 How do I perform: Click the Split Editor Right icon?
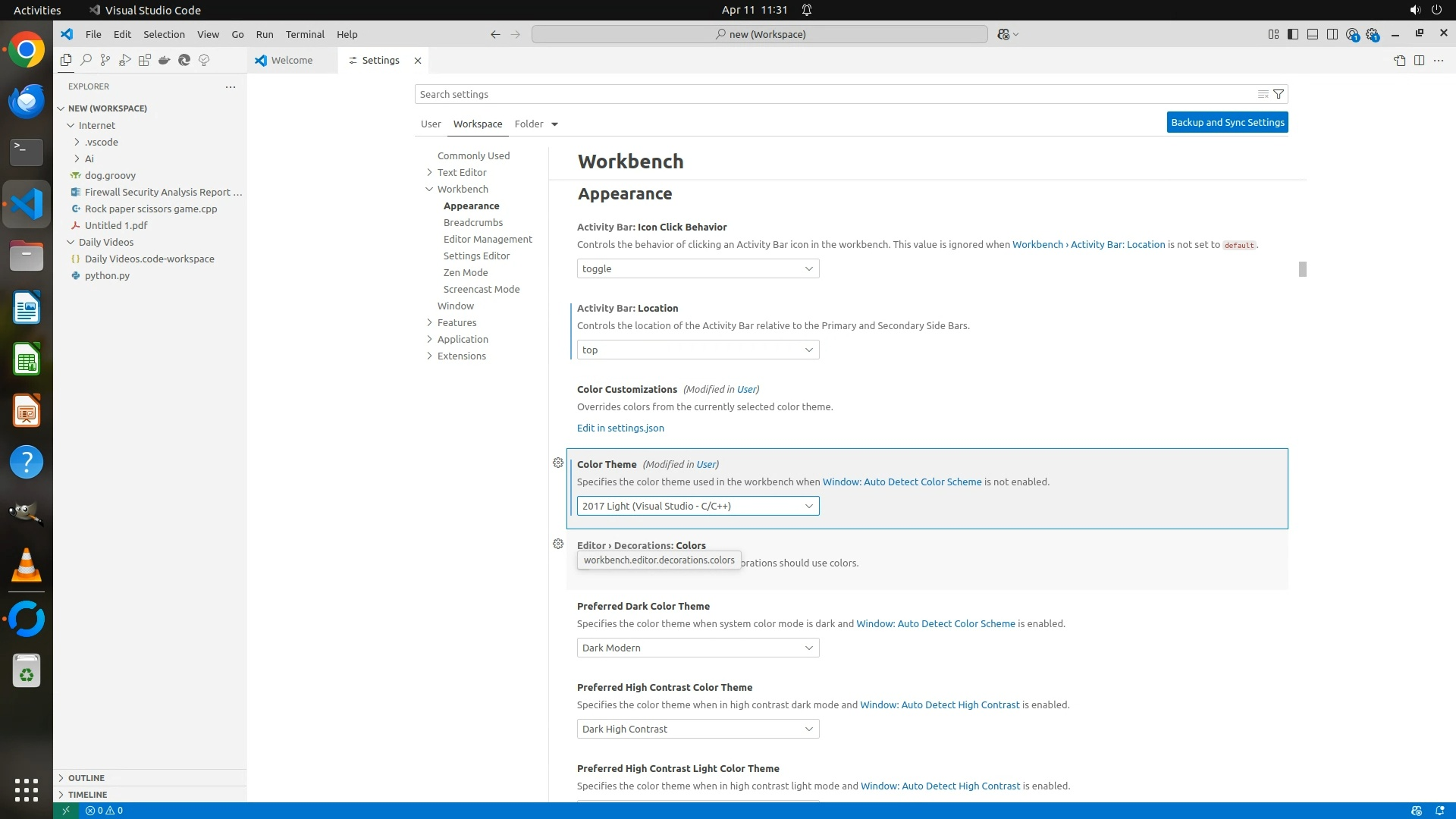coord(1419,60)
